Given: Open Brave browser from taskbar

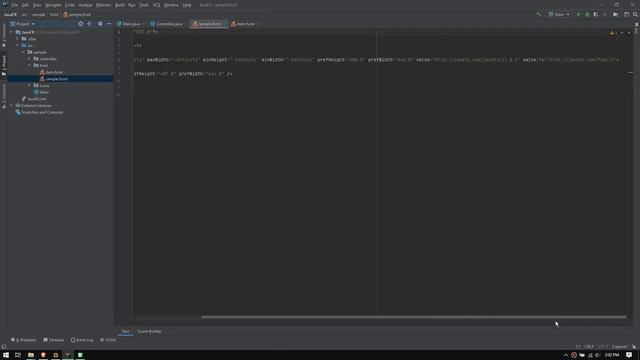Looking at the screenshot, I should pos(43,355).
